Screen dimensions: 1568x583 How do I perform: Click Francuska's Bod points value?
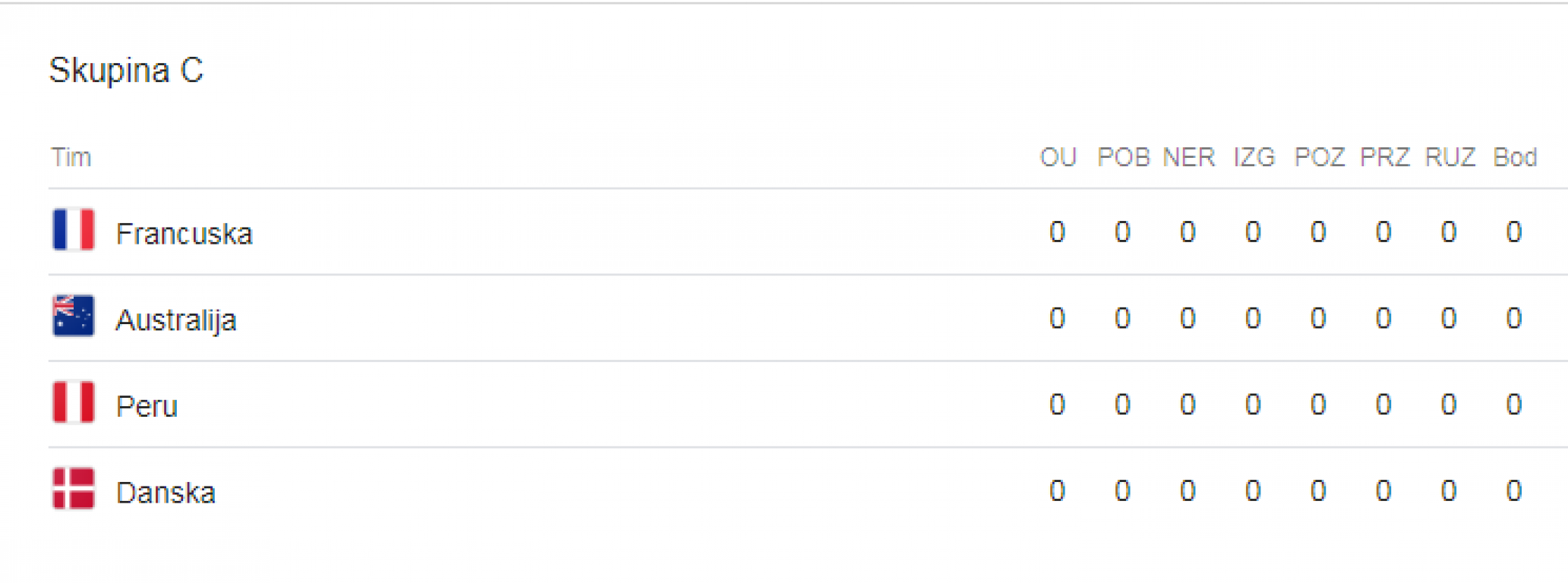(x=1514, y=232)
